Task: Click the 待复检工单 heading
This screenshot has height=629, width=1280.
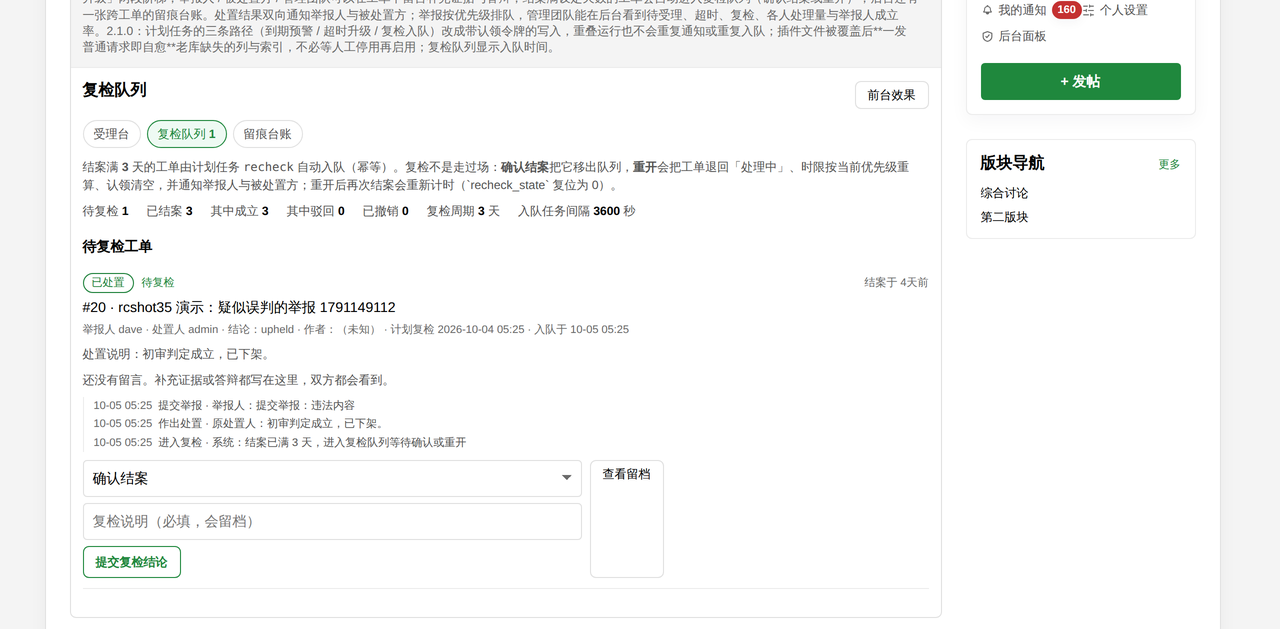Action: (x=117, y=246)
